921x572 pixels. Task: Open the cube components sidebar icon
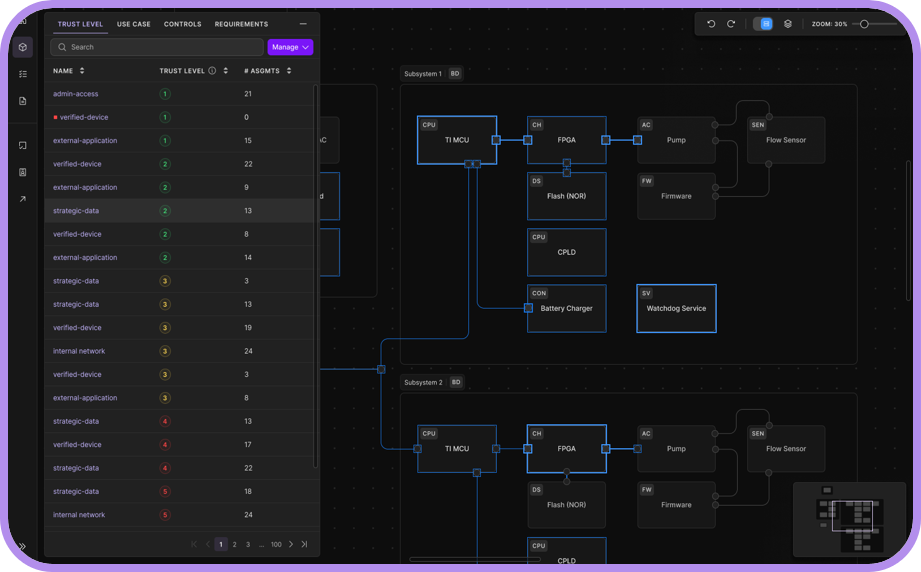click(22, 47)
